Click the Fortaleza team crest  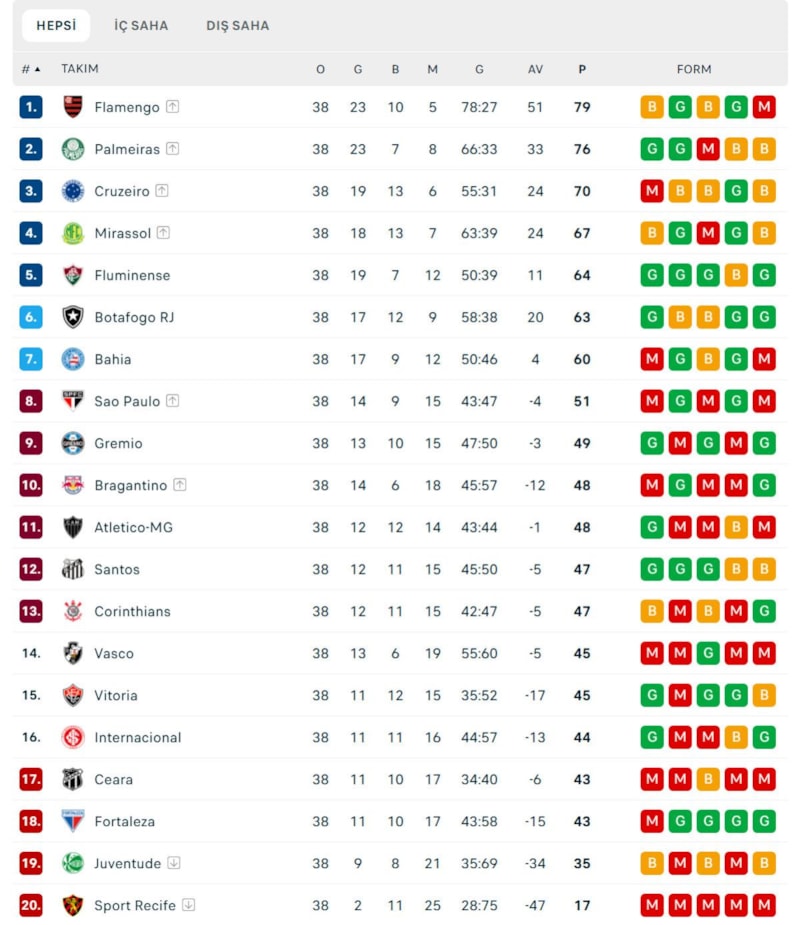(73, 821)
